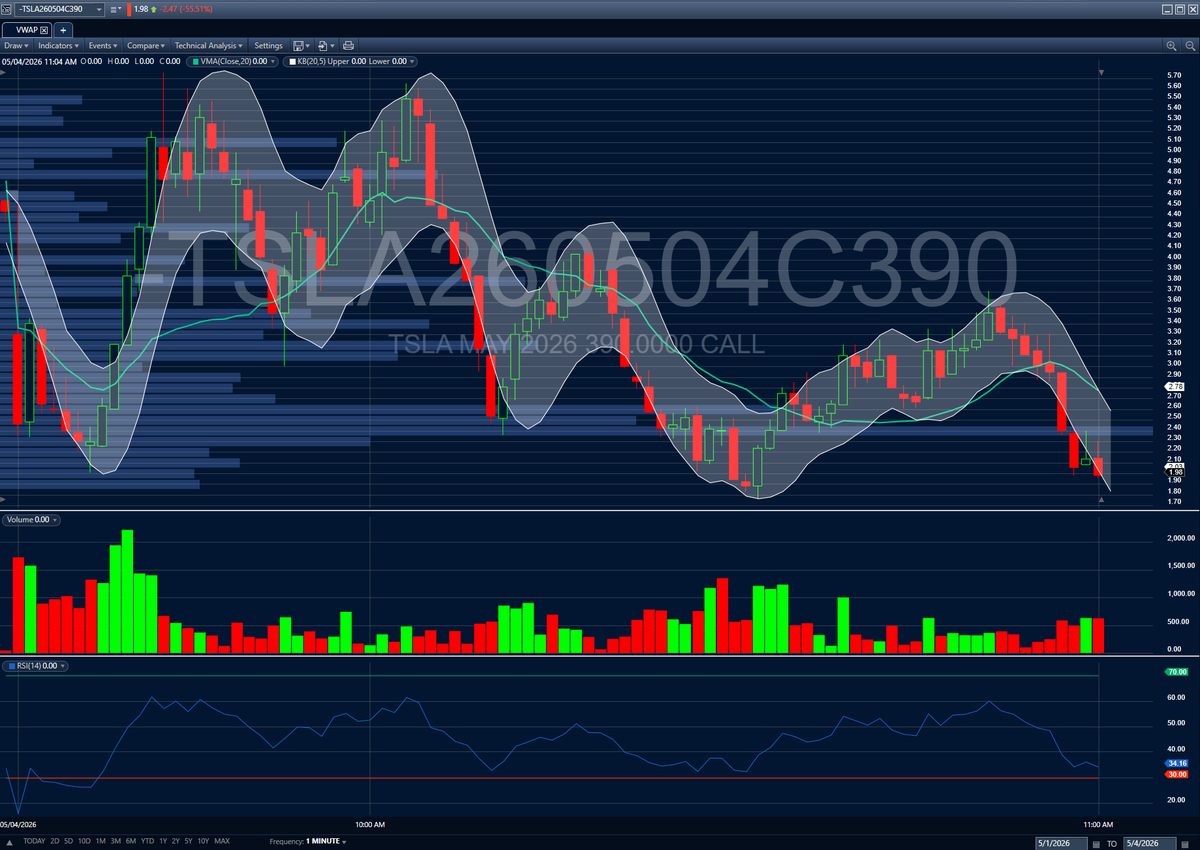Screen dimensions: 1200x850
Task: Select the 10D time range
Action: coord(84,841)
